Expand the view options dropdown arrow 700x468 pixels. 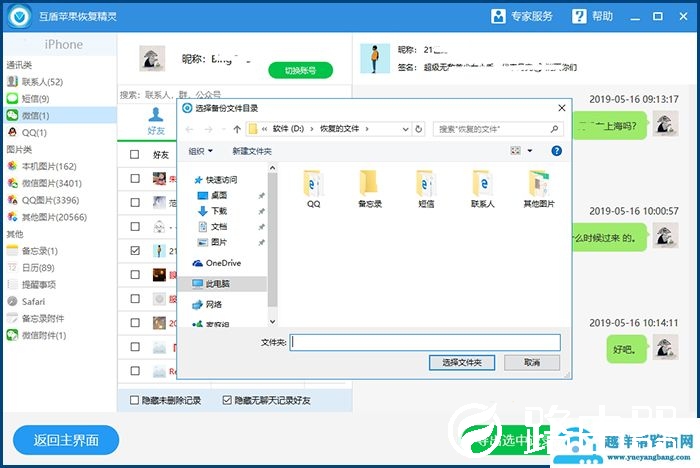530,151
